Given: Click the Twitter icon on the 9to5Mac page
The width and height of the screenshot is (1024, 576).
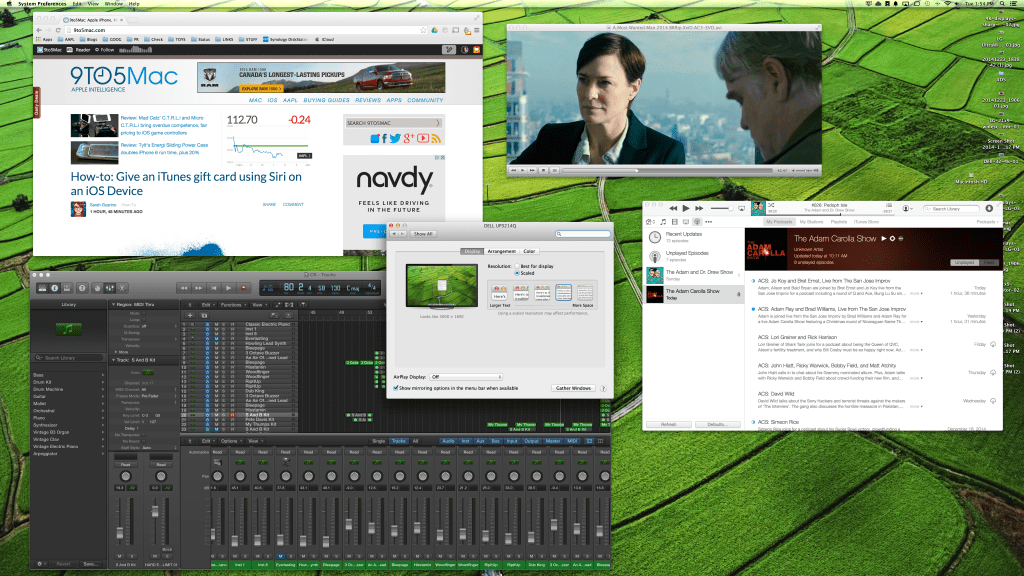Looking at the screenshot, I should tap(395, 138).
